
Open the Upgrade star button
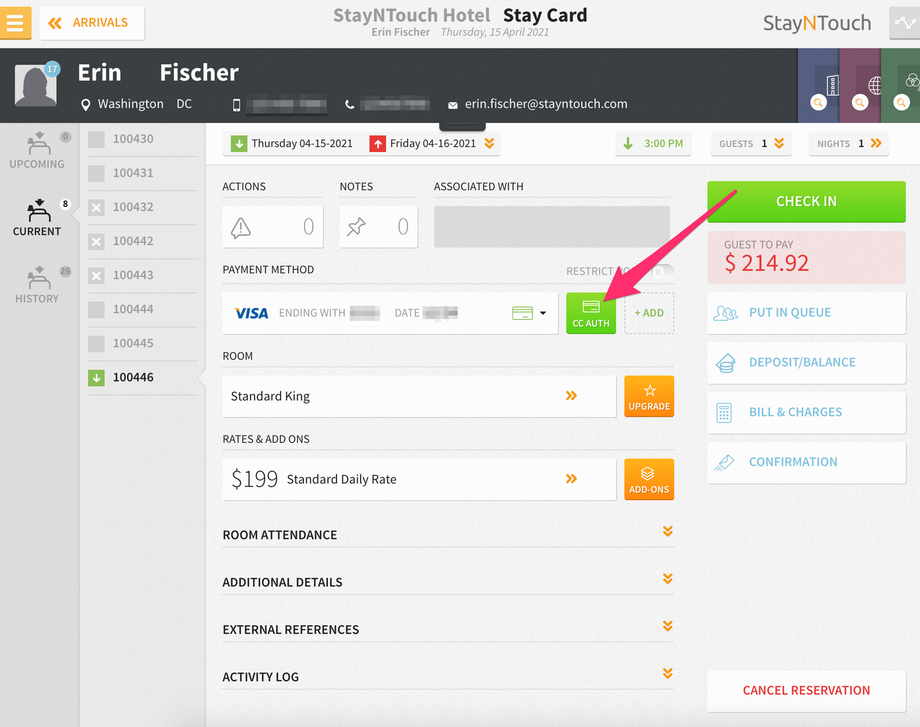click(649, 397)
